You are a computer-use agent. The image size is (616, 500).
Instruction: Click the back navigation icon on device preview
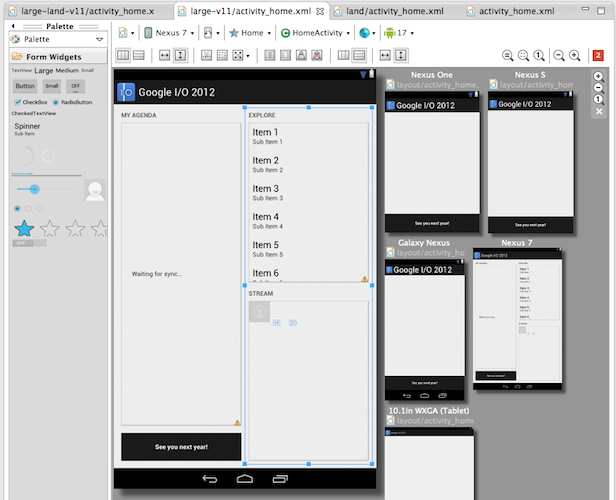[209, 479]
